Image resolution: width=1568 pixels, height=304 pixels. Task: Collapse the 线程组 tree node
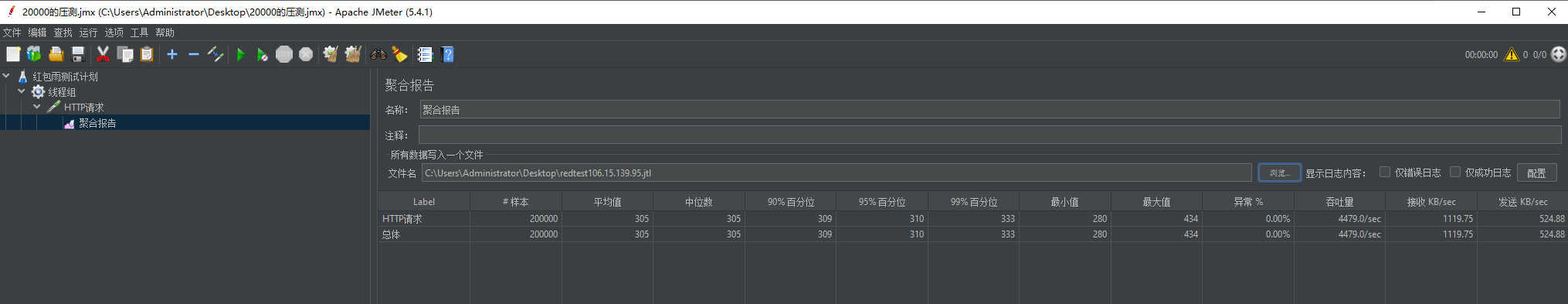[x=22, y=91]
